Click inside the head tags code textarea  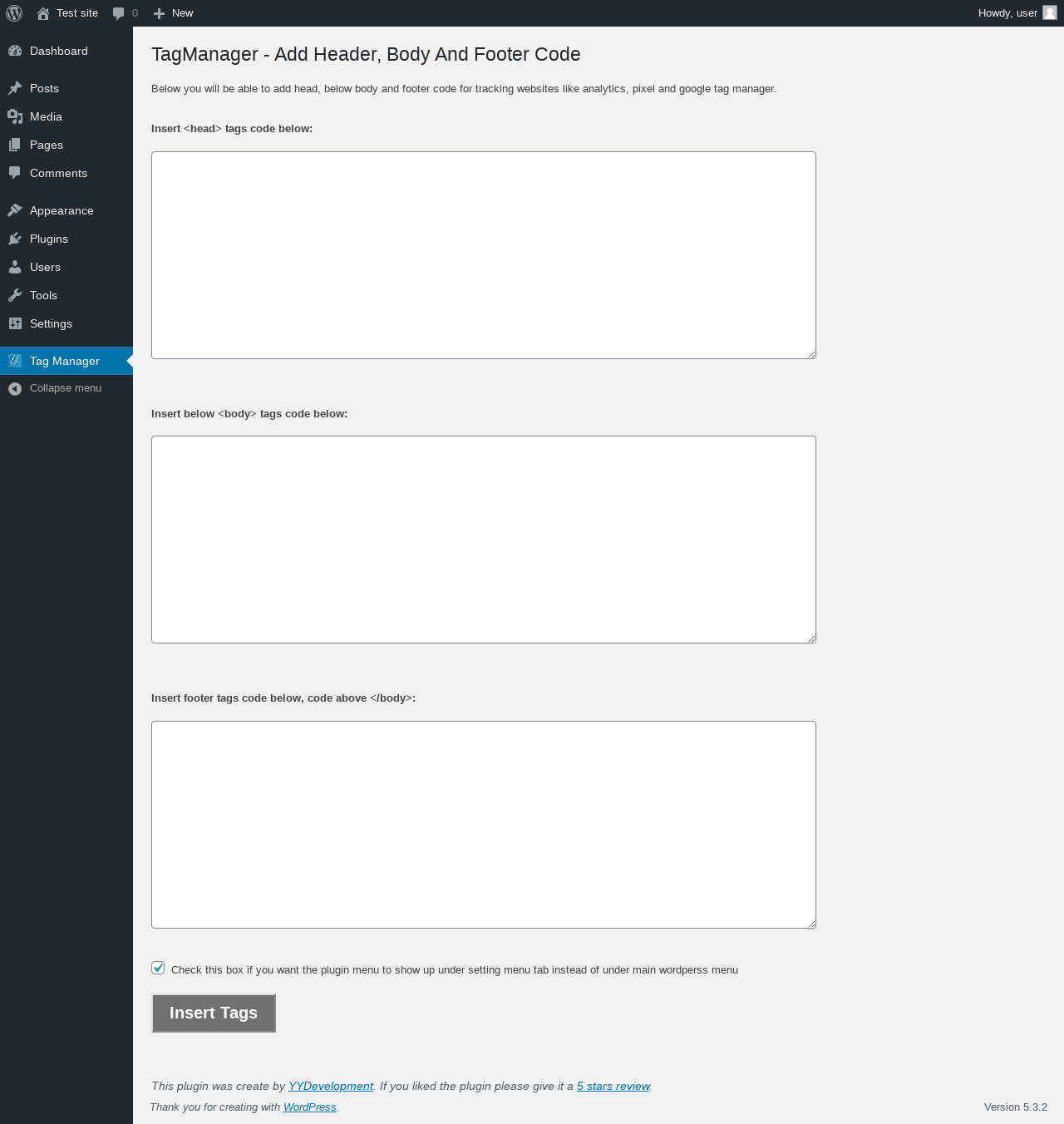[484, 255]
